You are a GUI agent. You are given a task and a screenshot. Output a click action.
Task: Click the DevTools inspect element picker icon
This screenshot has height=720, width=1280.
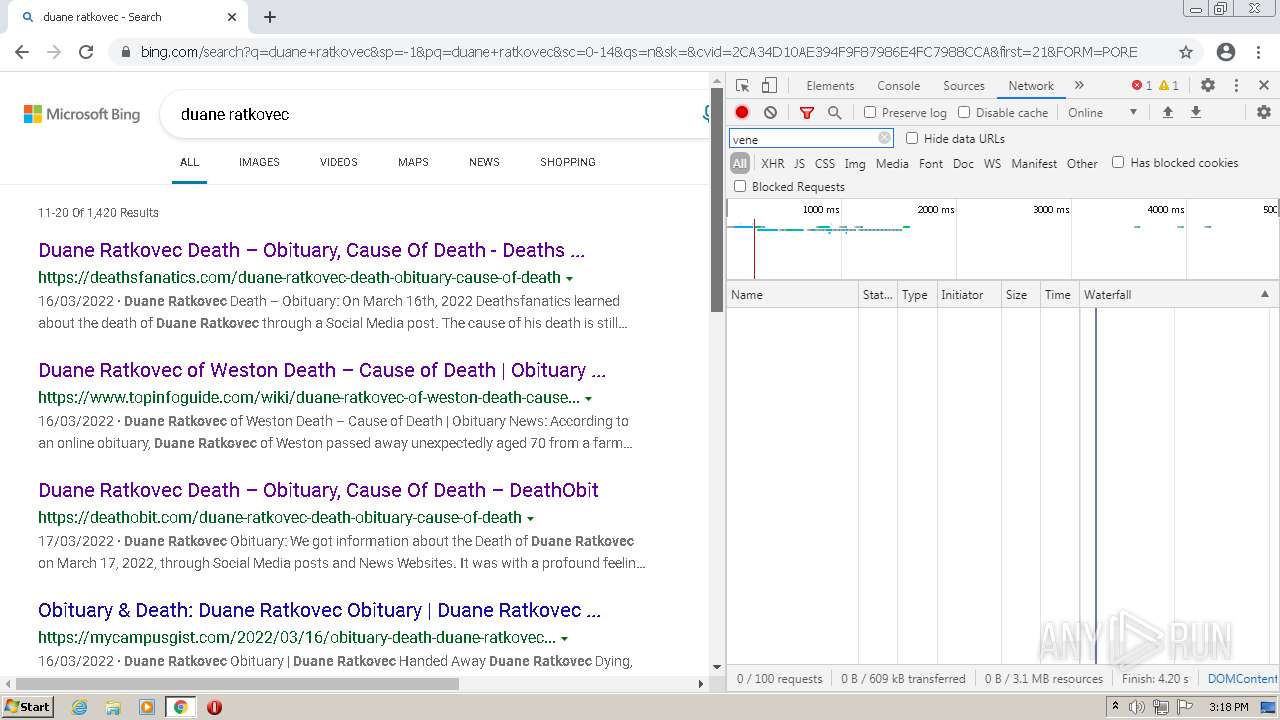tap(742, 86)
